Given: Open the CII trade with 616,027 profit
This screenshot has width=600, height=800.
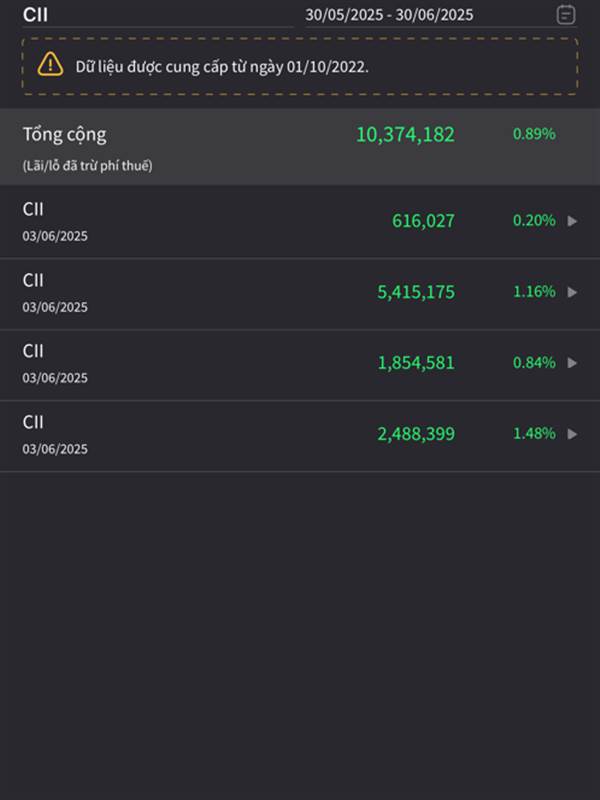Looking at the screenshot, I should click(300, 221).
